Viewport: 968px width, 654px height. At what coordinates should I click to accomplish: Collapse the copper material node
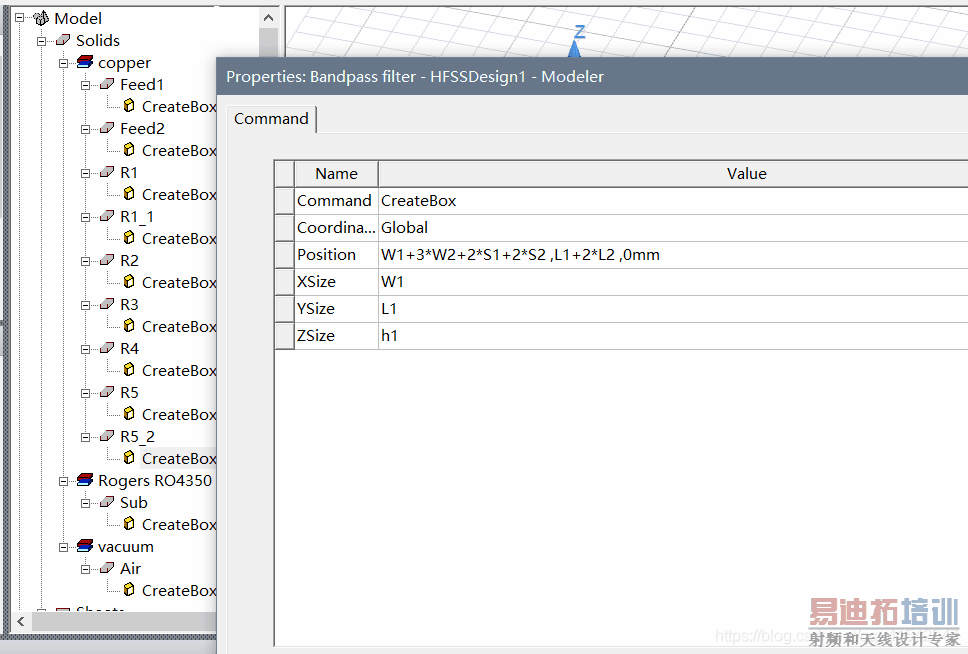(63, 63)
